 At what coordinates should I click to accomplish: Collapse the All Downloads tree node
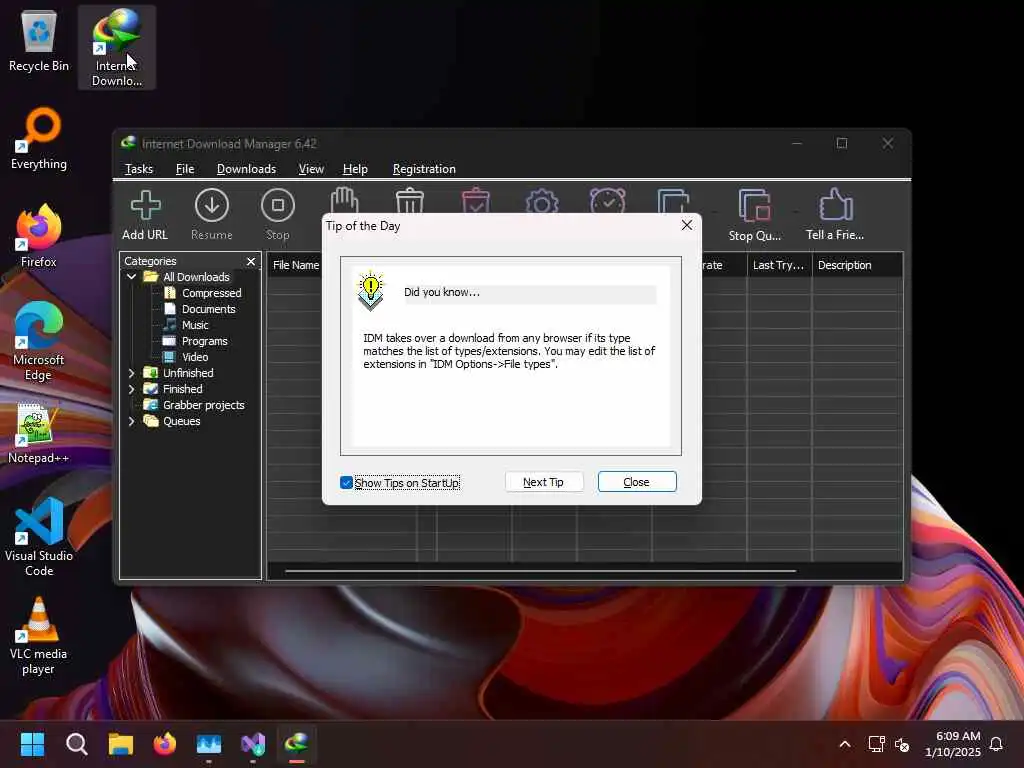tap(131, 277)
